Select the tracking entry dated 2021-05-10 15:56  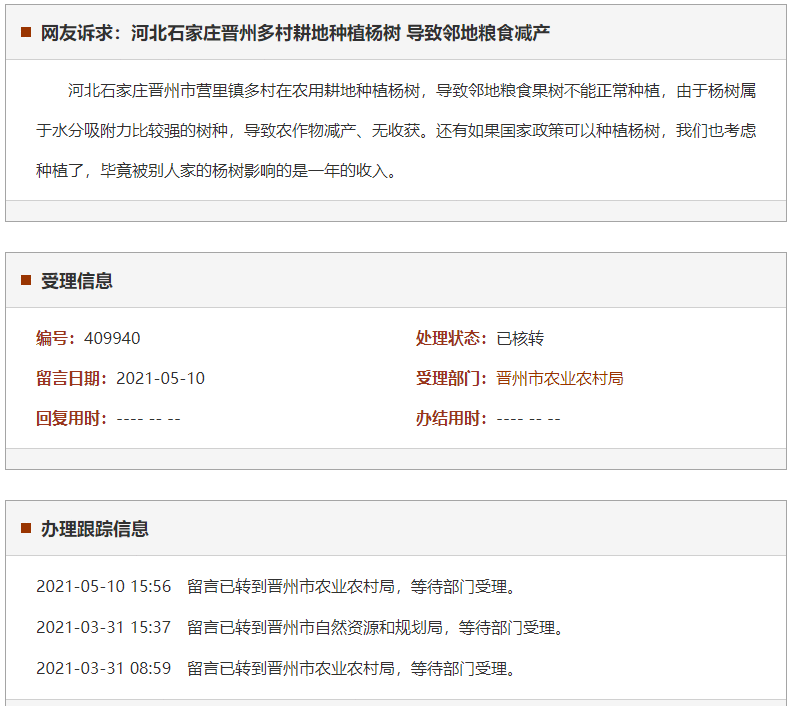click(276, 586)
